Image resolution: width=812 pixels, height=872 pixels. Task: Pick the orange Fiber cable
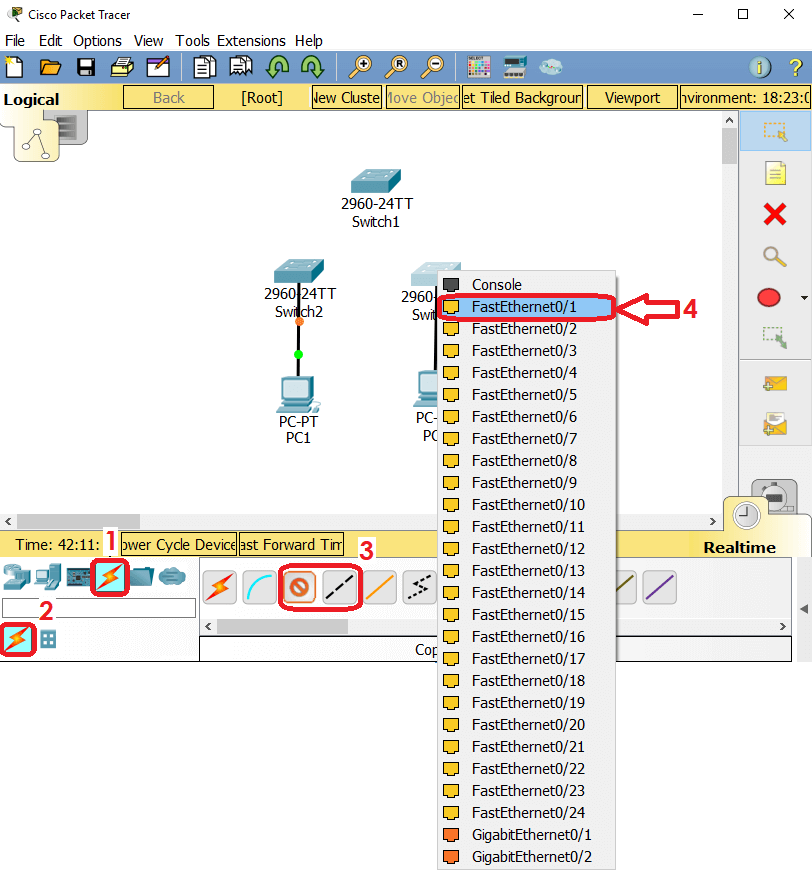point(380,587)
